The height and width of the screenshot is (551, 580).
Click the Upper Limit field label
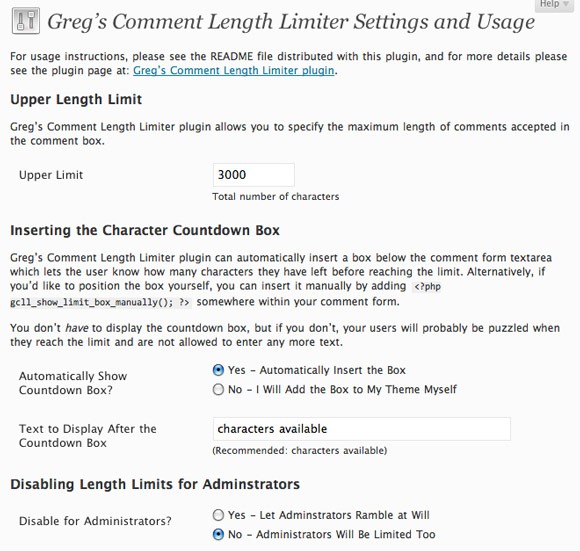click(x=51, y=175)
